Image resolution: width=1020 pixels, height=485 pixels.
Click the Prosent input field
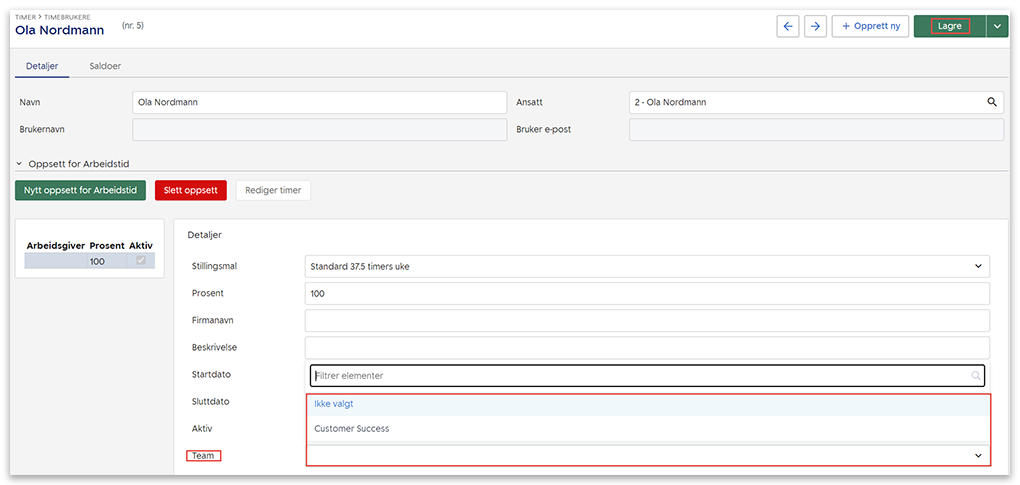[x=646, y=294]
